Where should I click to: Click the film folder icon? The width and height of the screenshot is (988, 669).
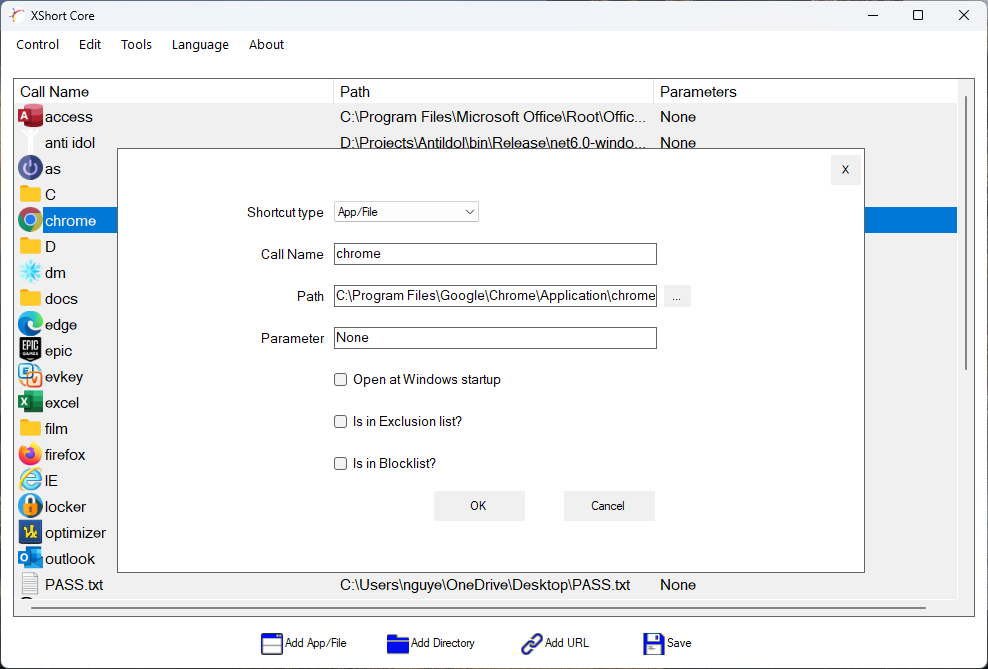pos(30,428)
